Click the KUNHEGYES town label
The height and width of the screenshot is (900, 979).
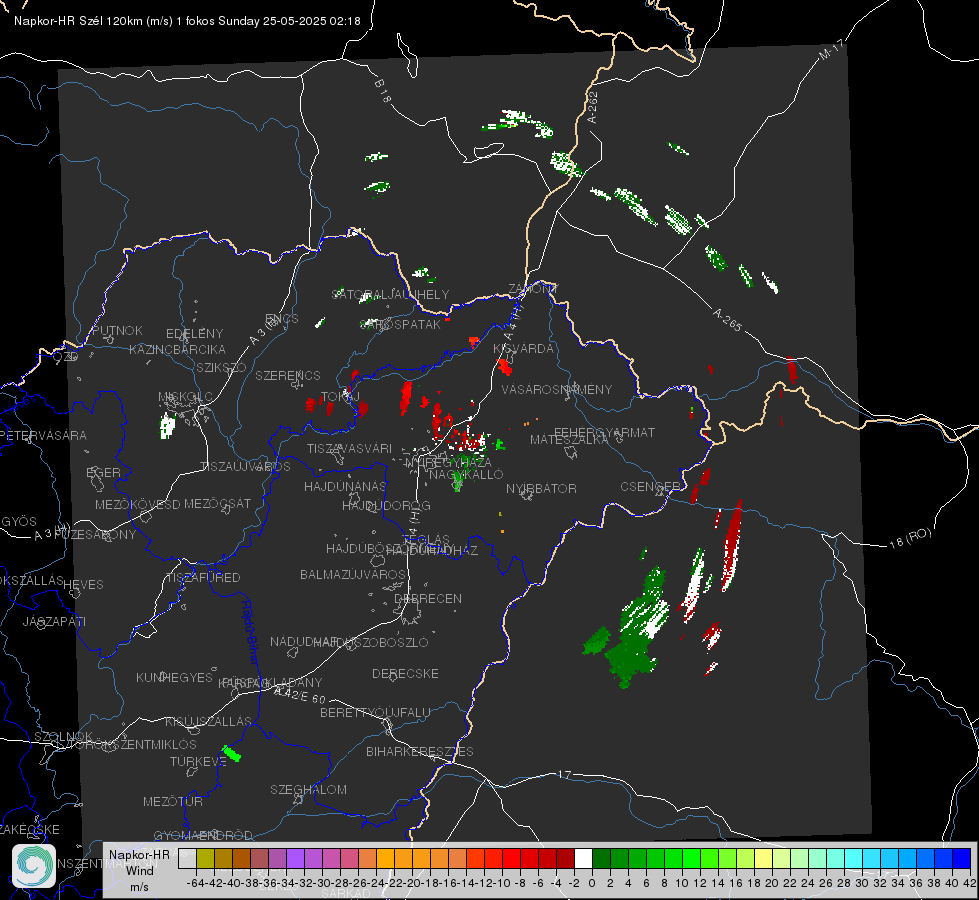click(174, 677)
